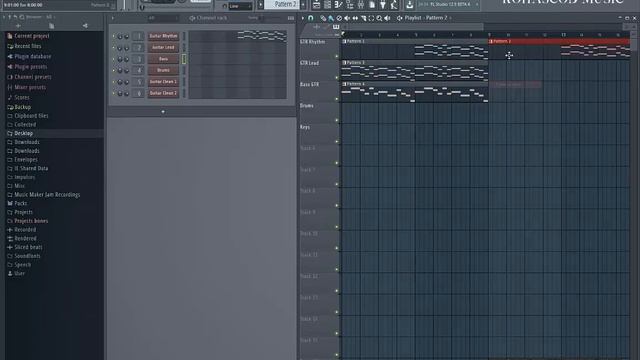Image resolution: width=640 pixels, height=360 pixels.
Task: Open the Pattern 2 selector dropdown
Action: pos(282,4)
